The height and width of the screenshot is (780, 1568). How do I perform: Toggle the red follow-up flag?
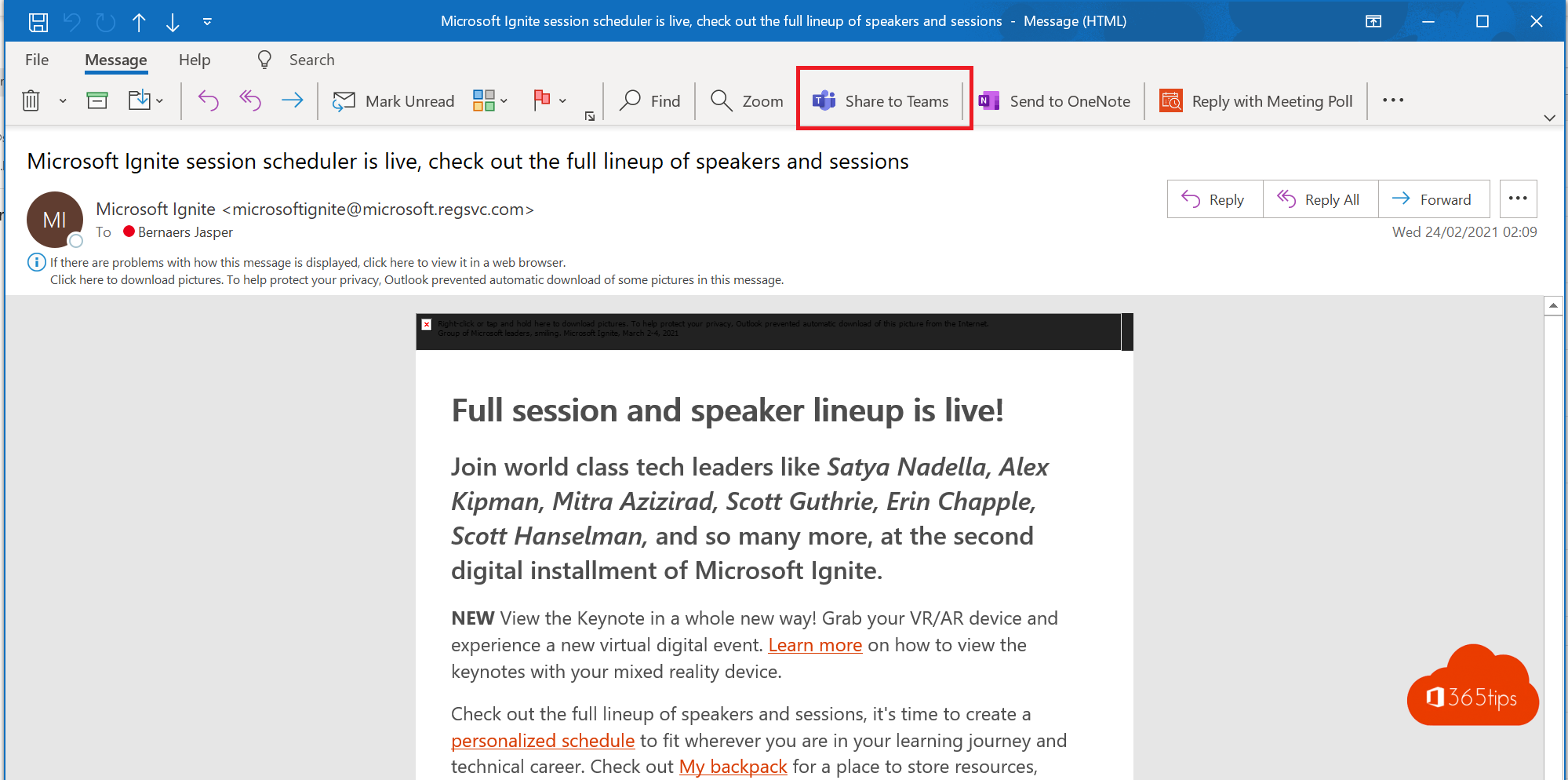pos(541,100)
